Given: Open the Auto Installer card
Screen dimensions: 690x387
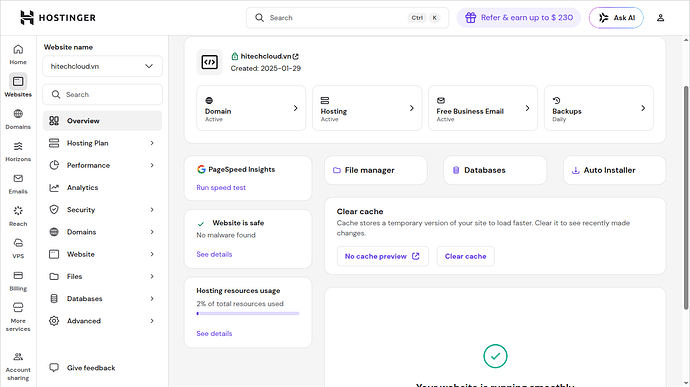Looking at the screenshot, I should [x=615, y=170].
